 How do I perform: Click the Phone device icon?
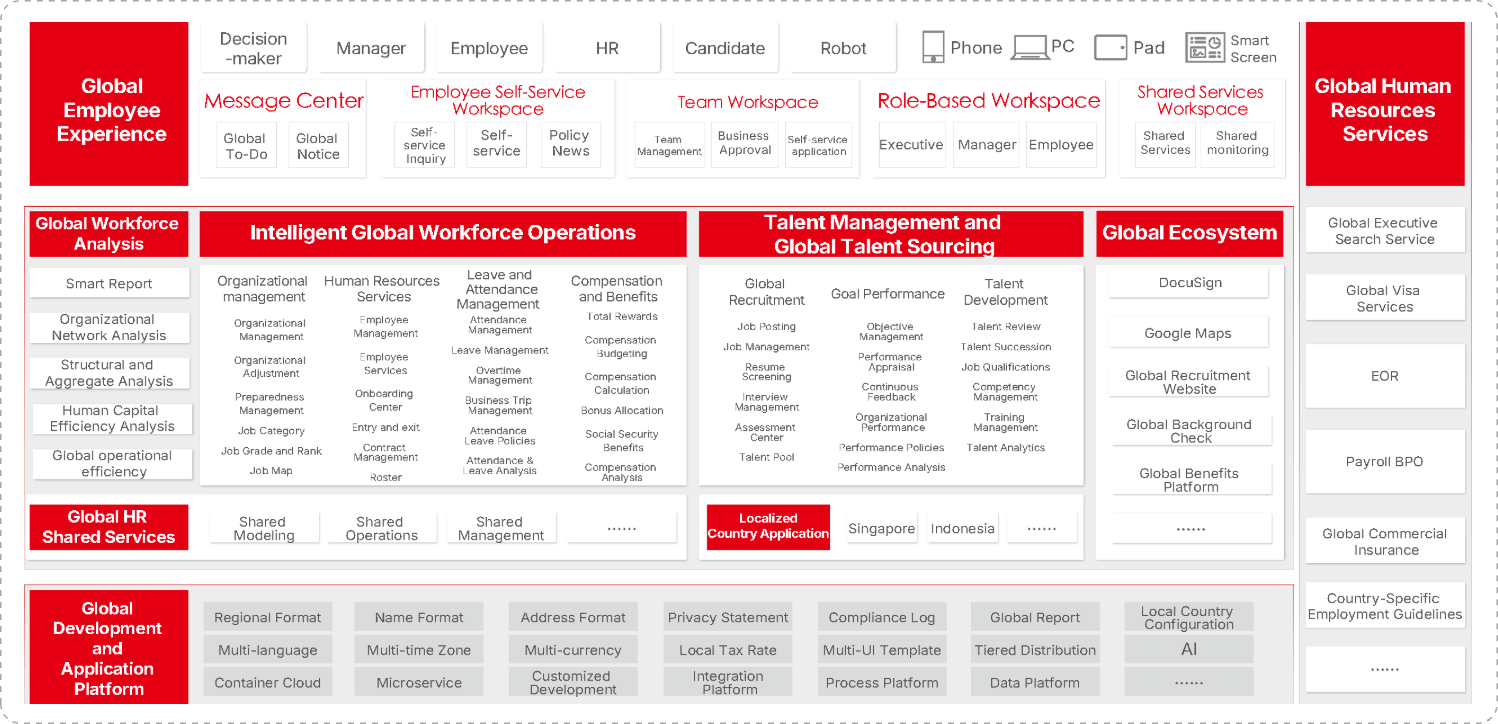click(x=932, y=47)
